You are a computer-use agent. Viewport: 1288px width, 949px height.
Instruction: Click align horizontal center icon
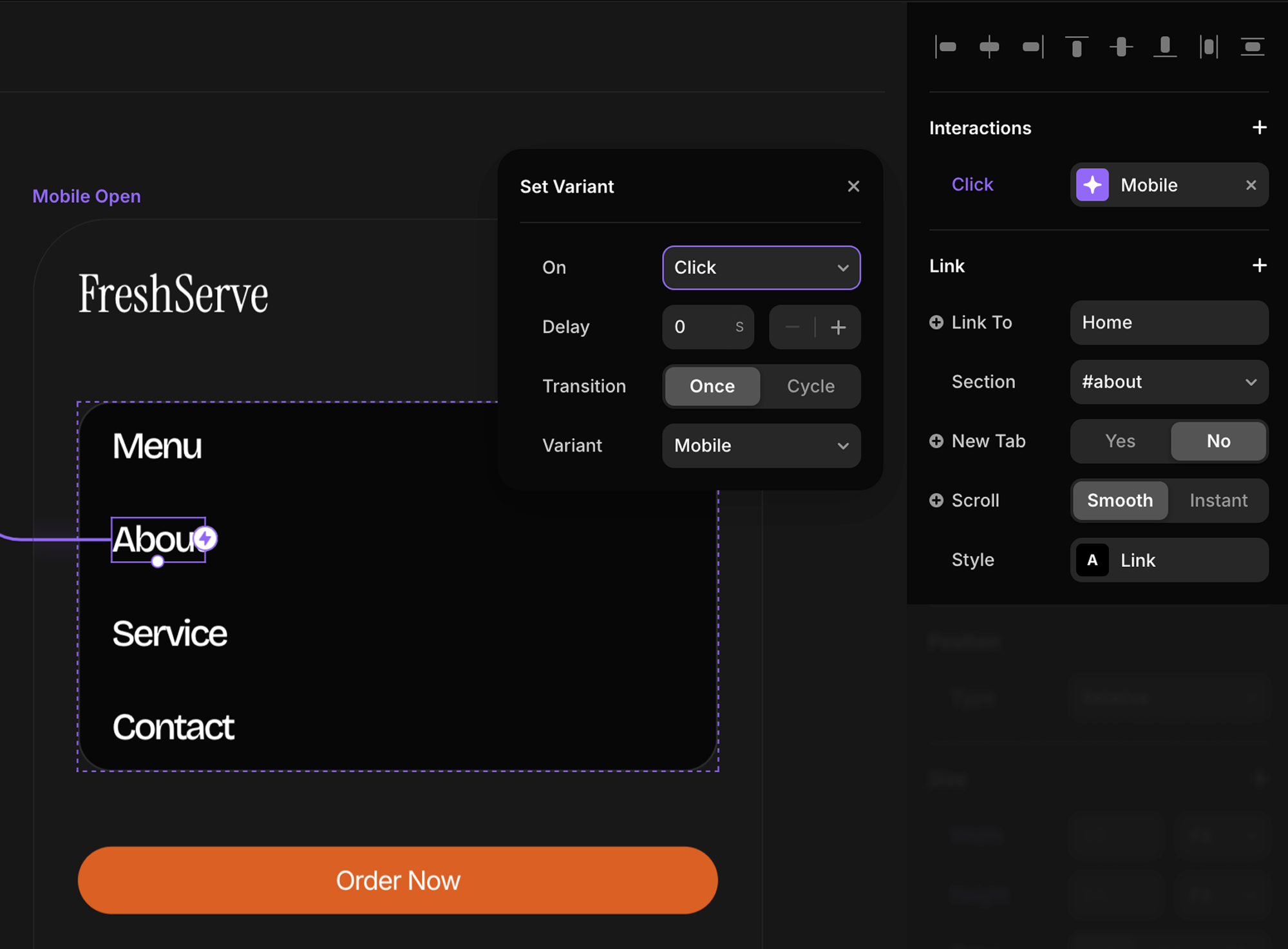989,47
